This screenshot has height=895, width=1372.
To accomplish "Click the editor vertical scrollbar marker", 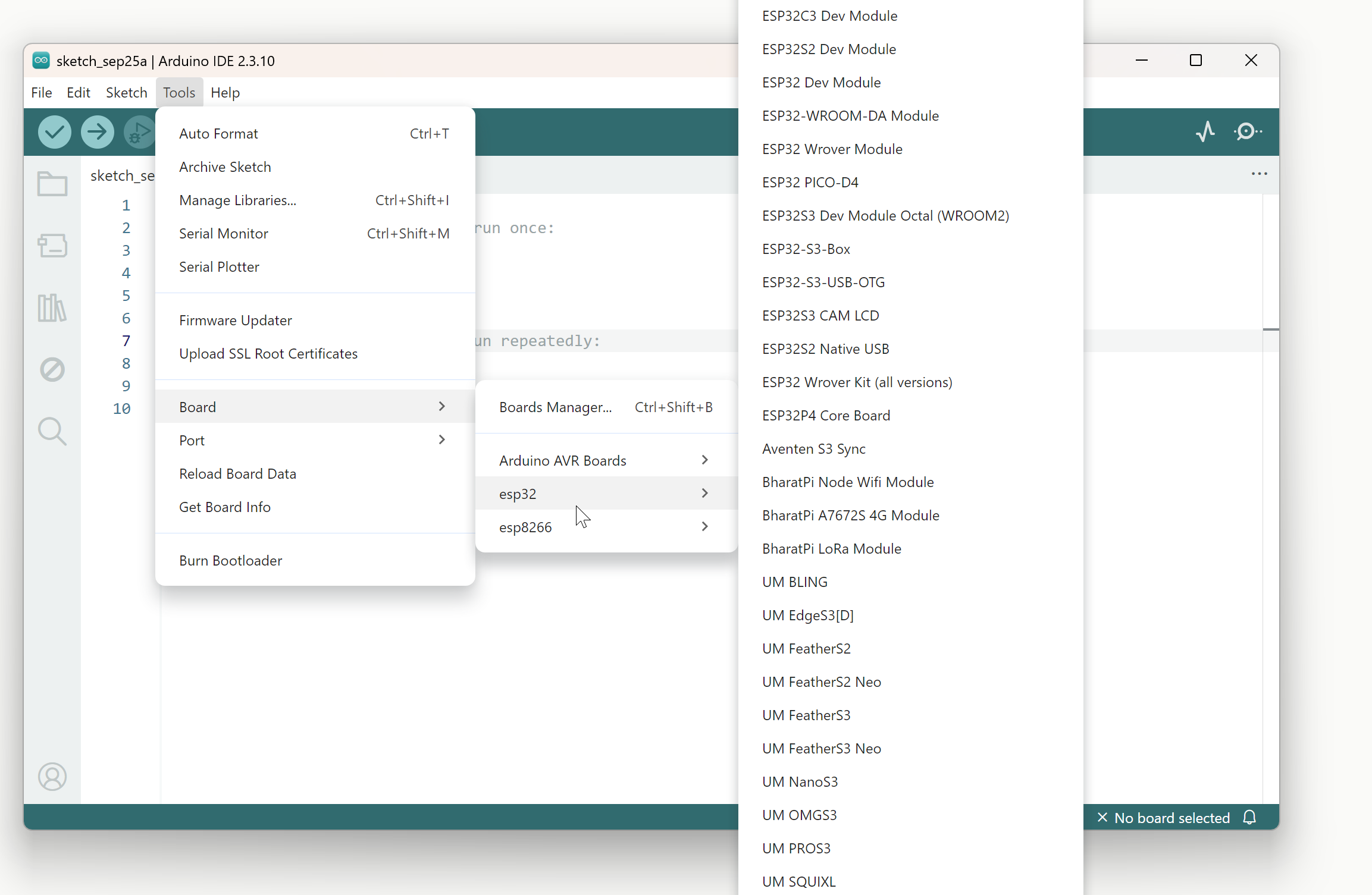I will [1271, 329].
